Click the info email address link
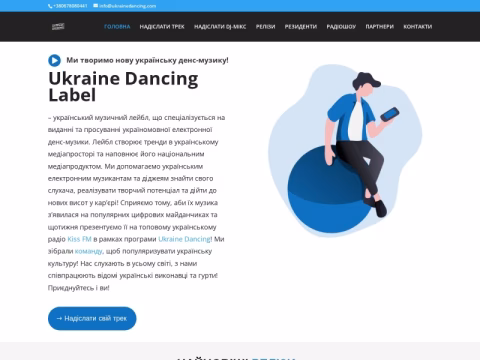The height and width of the screenshot is (360, 480). click(x=128, y=6)
